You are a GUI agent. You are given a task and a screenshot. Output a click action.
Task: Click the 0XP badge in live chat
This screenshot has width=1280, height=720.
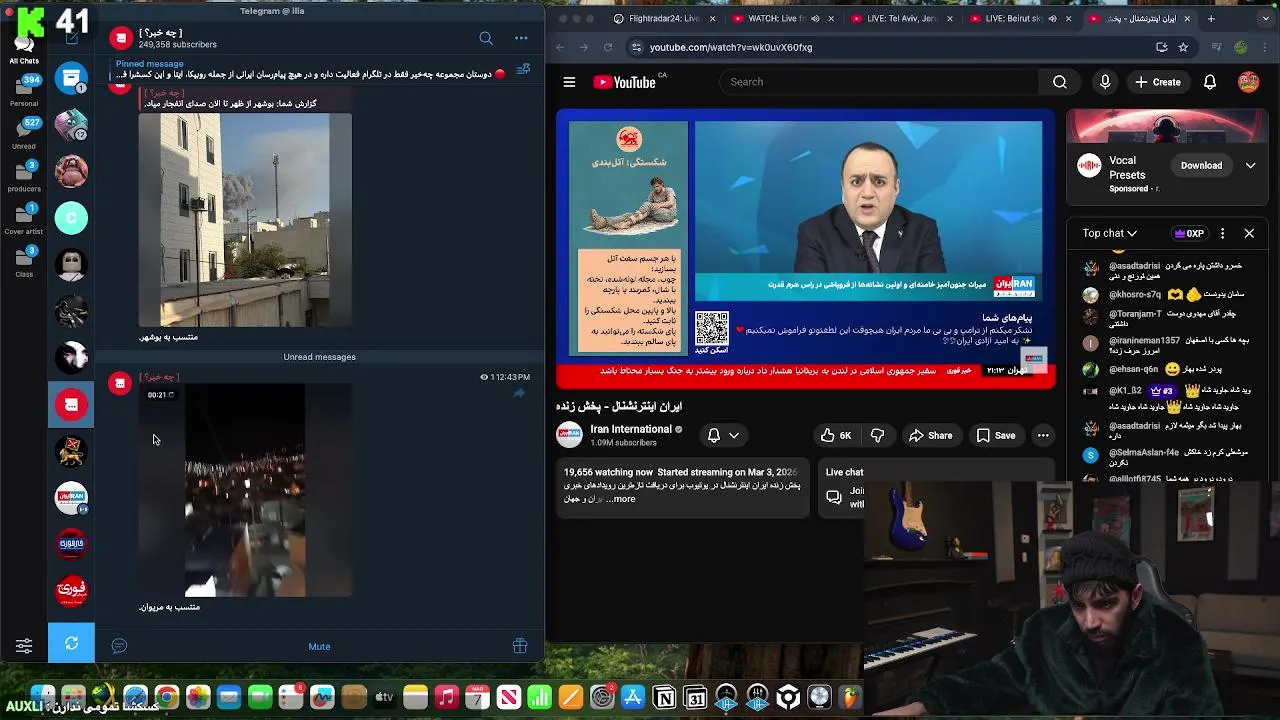tap(1189, 233)
